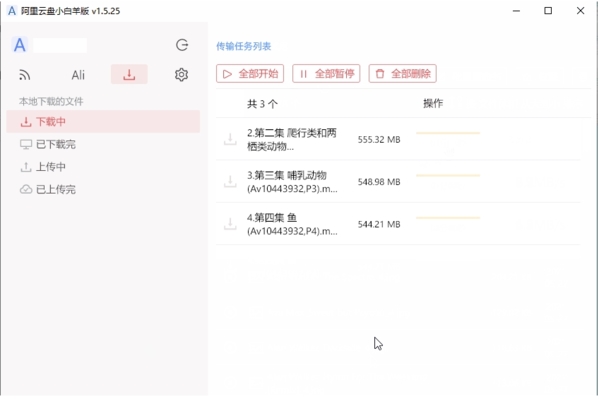This screenshot has height=399, width=599.
Task: Switch to the Ali tab
Action: tap(78, 75)
